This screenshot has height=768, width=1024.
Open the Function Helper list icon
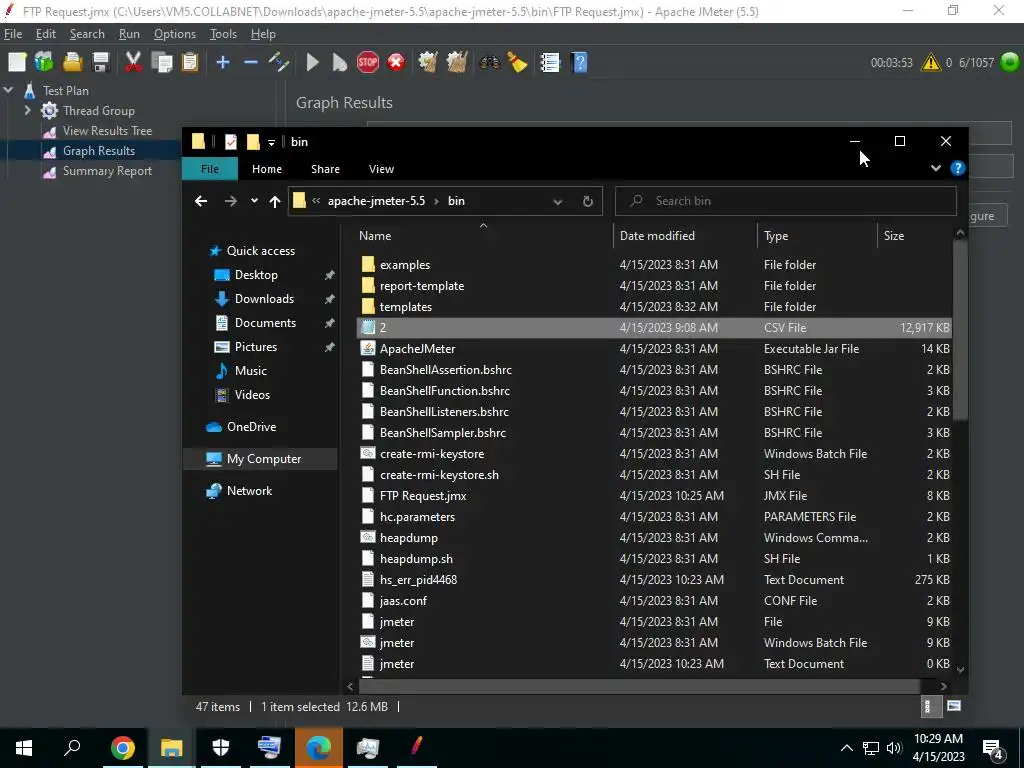551,63
